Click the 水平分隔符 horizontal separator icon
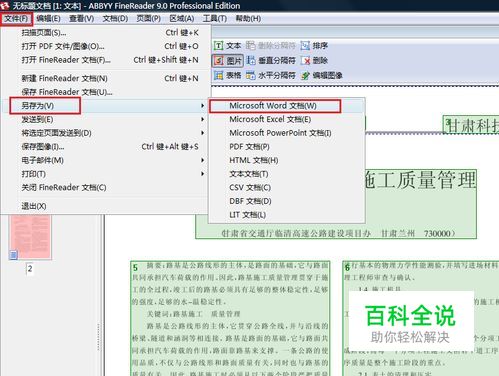The image size is (499, 376). pyautogui.click(x=250, y=75)
